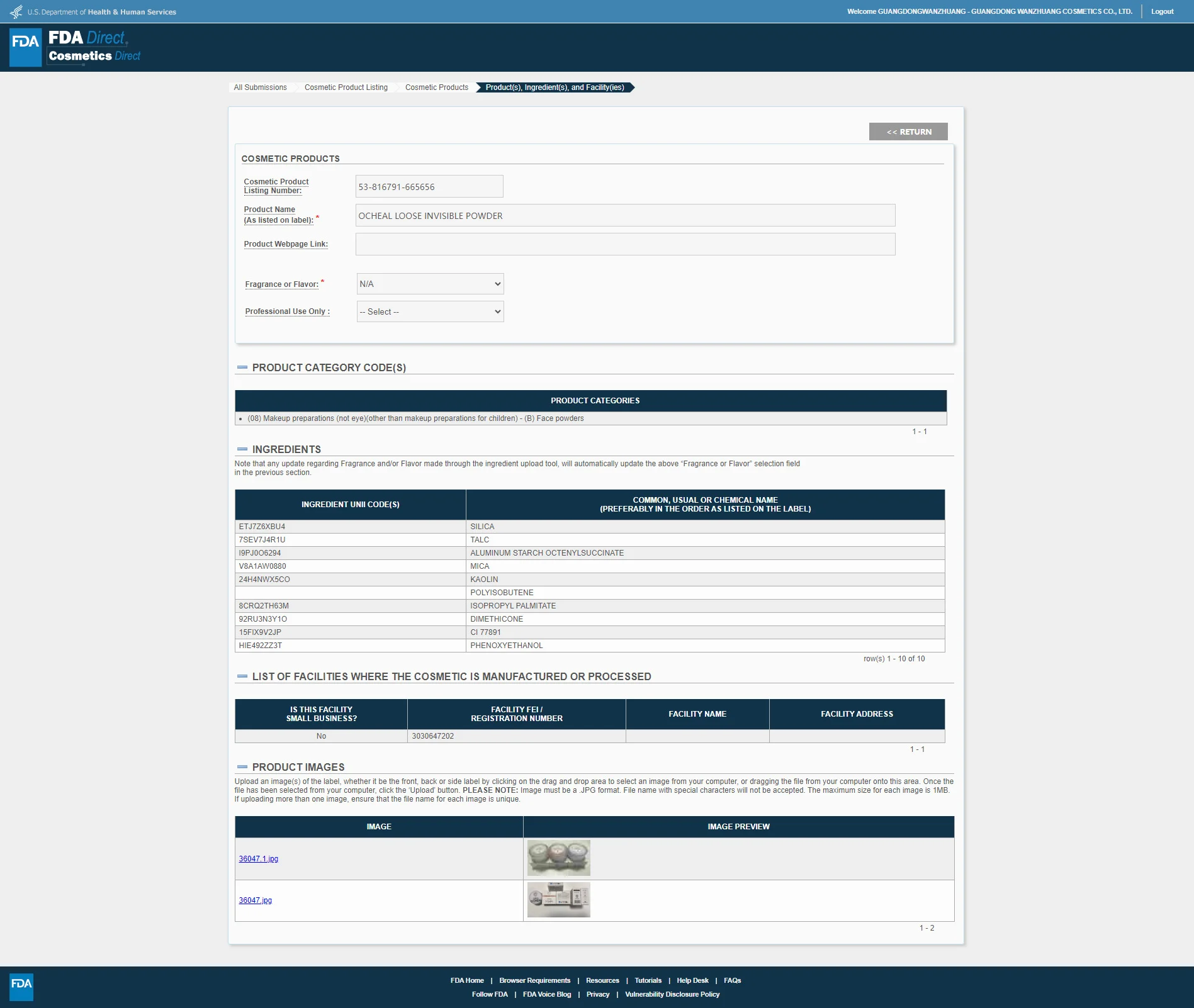Screen dimensions: 1194x1008
Task: Click the Product Name input field
Action: pos(625,215)
